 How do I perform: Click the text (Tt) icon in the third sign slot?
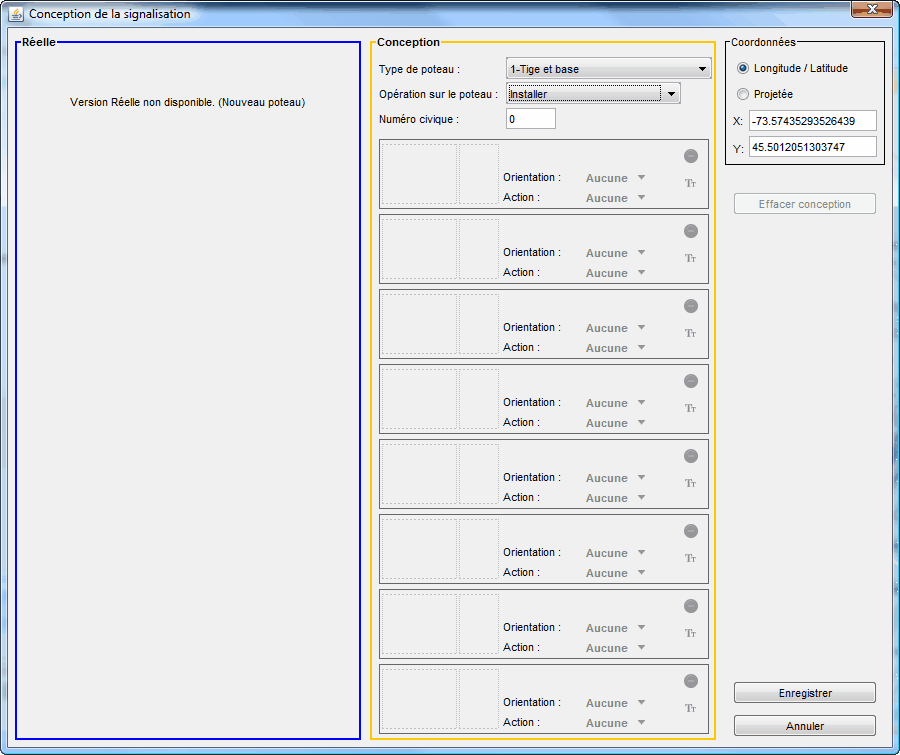pyautogui.click(x=690, y=333)
